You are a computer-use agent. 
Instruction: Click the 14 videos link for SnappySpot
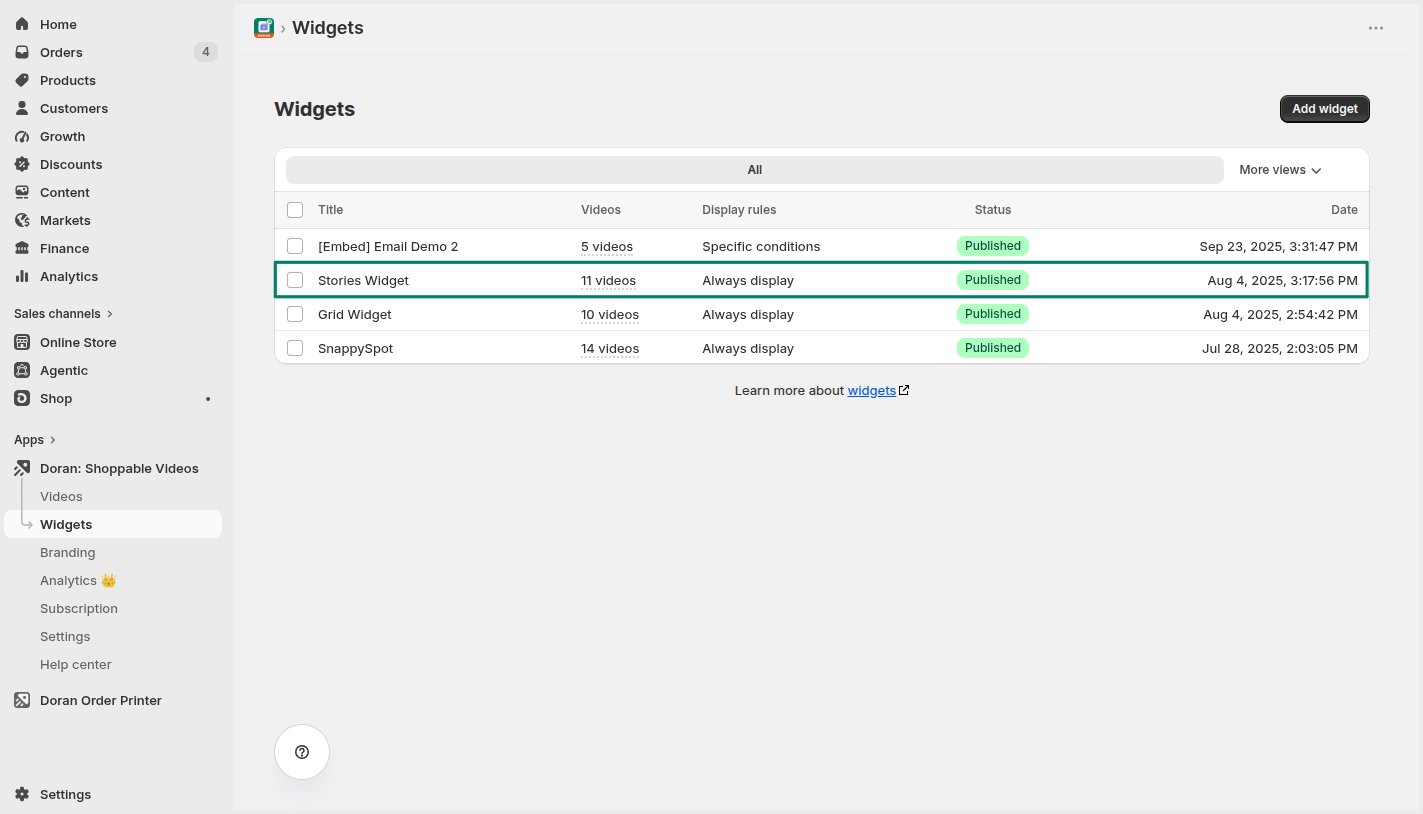(610, 349)
